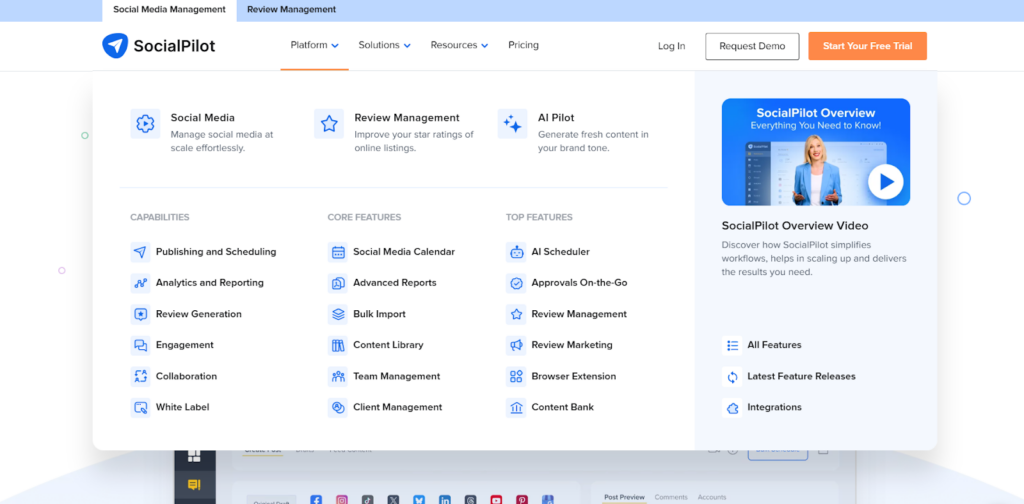The width and height of the screenshot is (1024, 504).
Task: Open the White Label link
Action: click(182, 407)
